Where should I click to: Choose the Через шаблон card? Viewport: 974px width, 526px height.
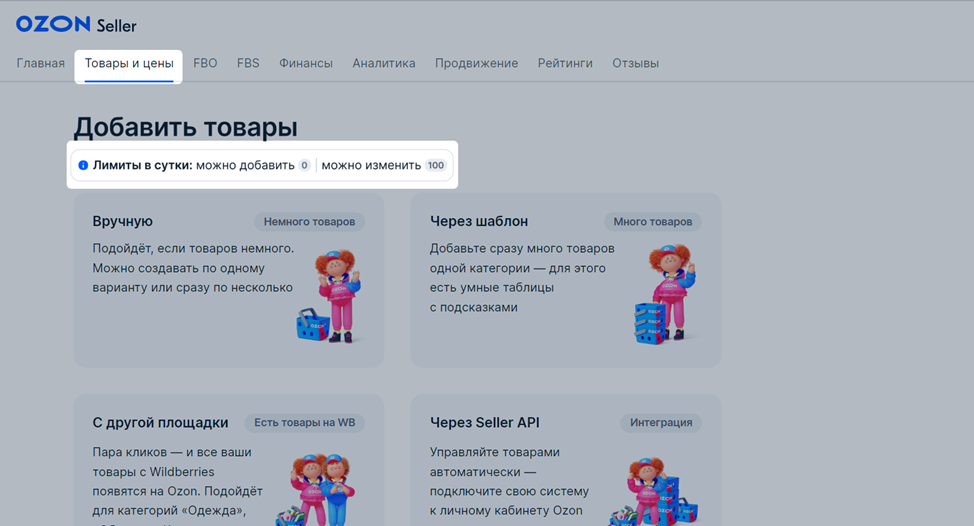pyautogui.click(x=566, y=279)
